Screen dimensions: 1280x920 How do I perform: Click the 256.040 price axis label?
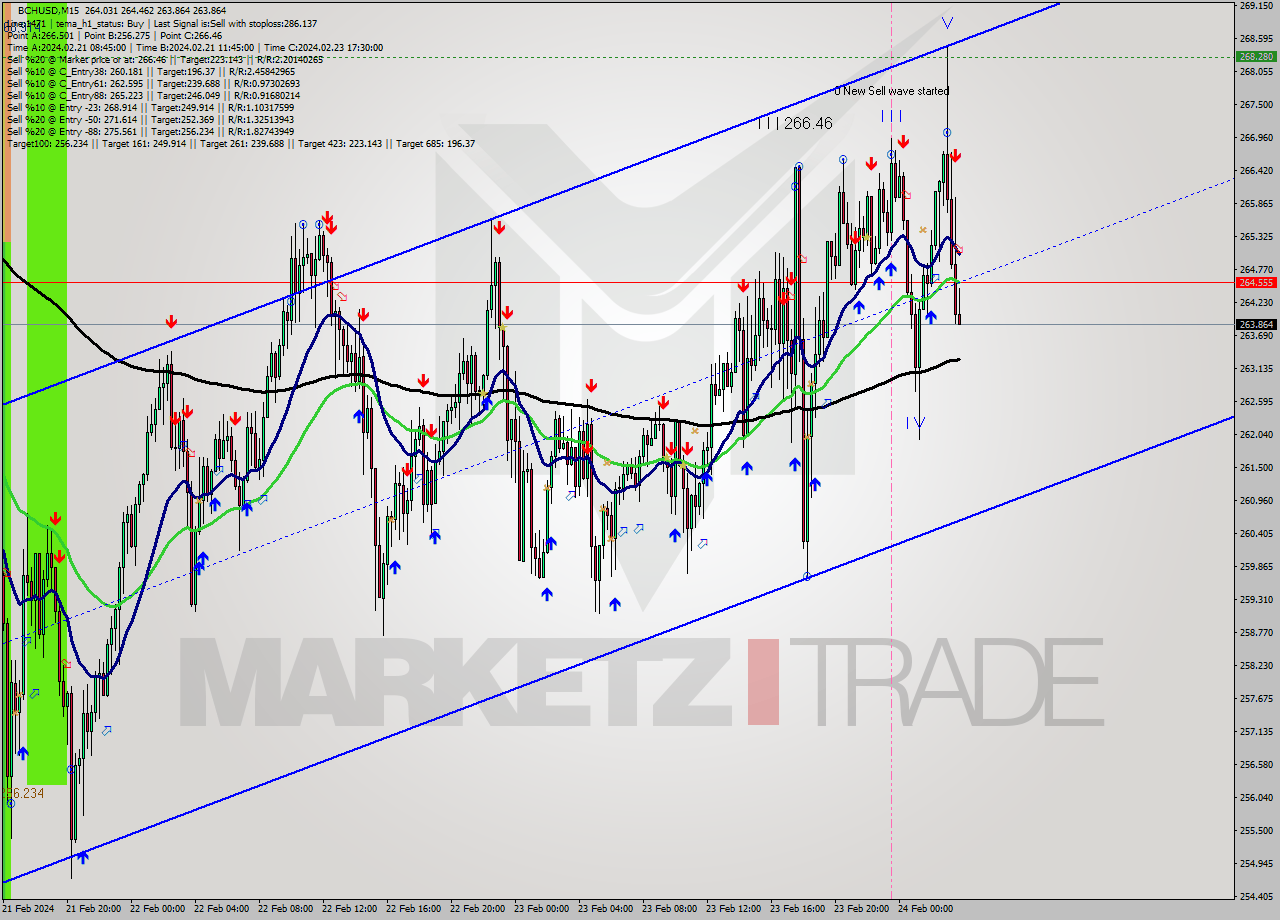tap(1256, 798)
